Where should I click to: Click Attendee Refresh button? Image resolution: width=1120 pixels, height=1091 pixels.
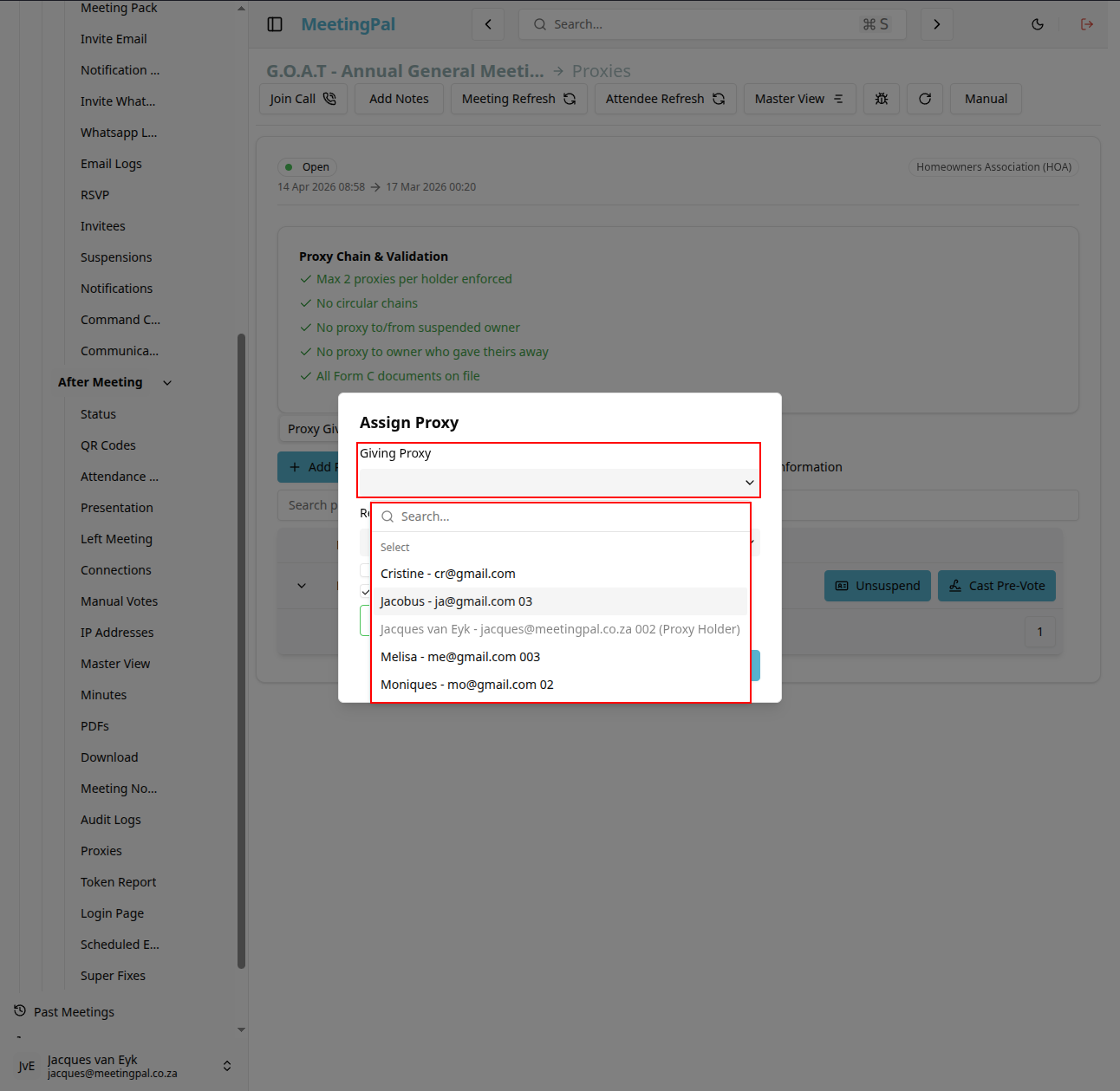(666, 99)
